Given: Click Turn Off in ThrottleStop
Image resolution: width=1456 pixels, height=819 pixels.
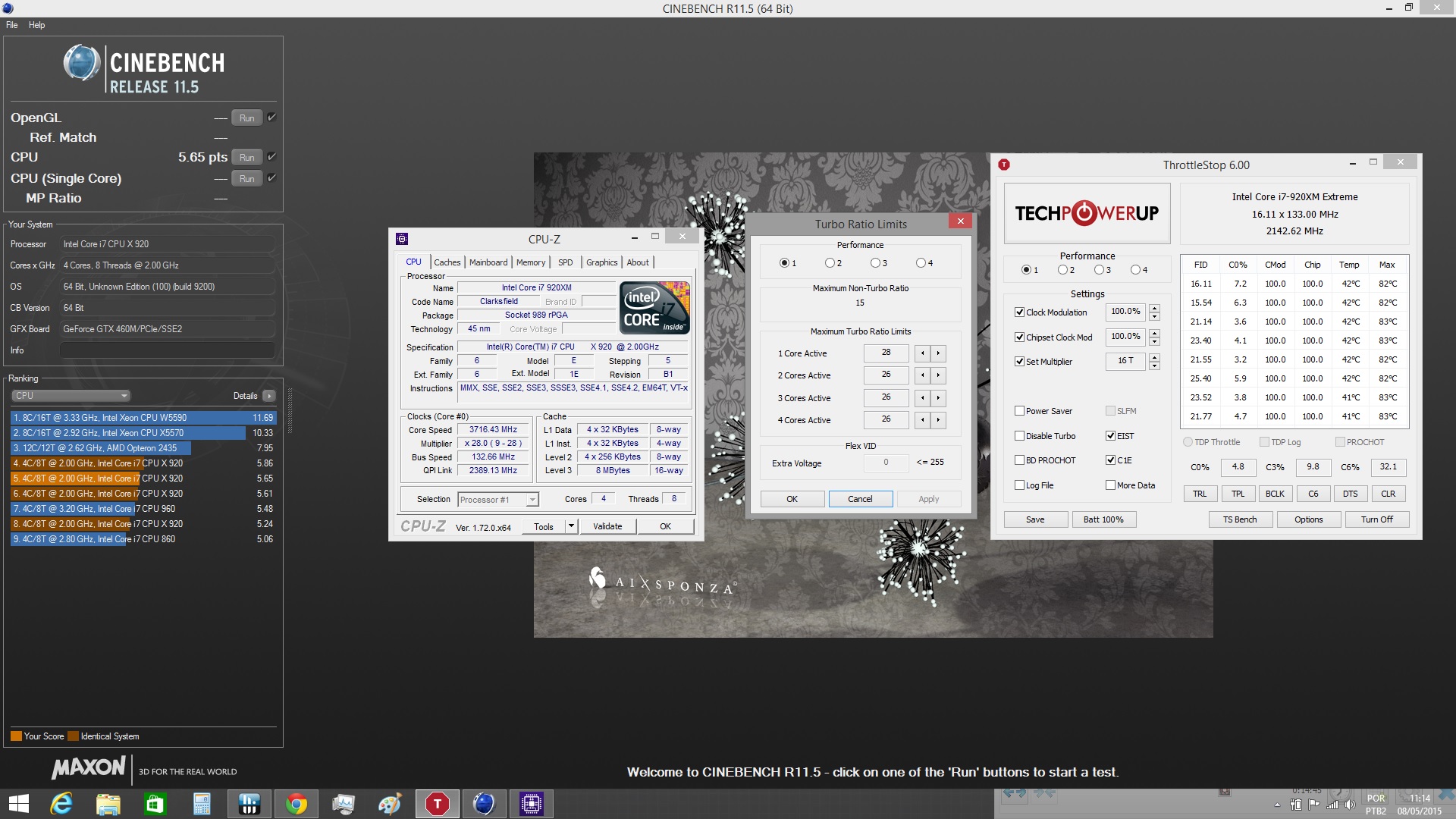Looking at the screenshot, I should point(1376,519).
